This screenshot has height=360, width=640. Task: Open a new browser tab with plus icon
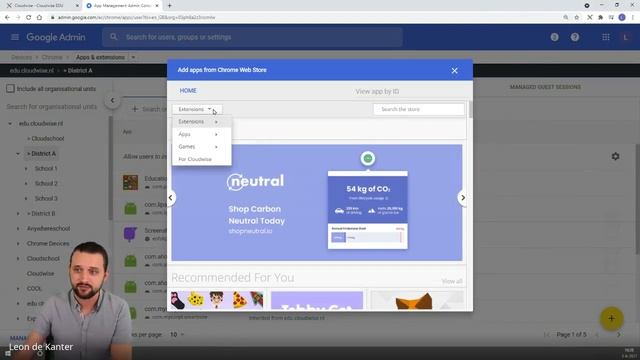tap(169, 6)
